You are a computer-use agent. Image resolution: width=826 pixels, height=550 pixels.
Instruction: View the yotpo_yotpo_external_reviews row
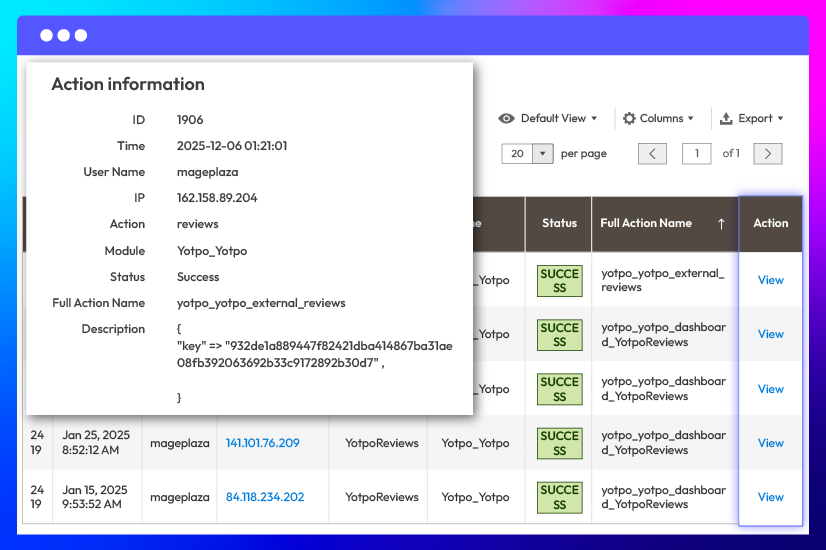point(771,280)
